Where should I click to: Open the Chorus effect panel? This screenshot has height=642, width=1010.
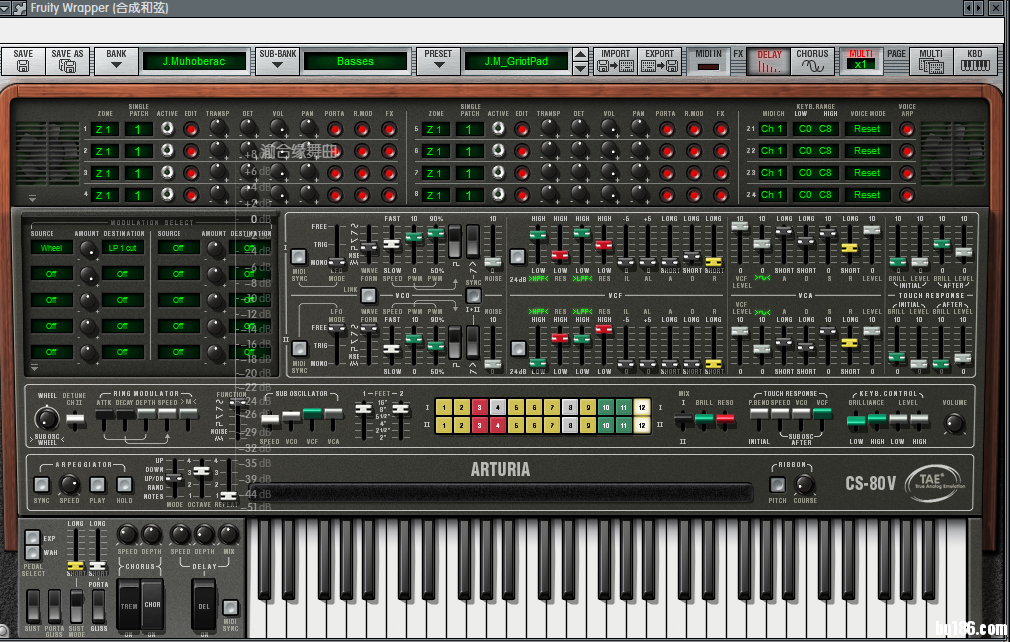(810, 60)
